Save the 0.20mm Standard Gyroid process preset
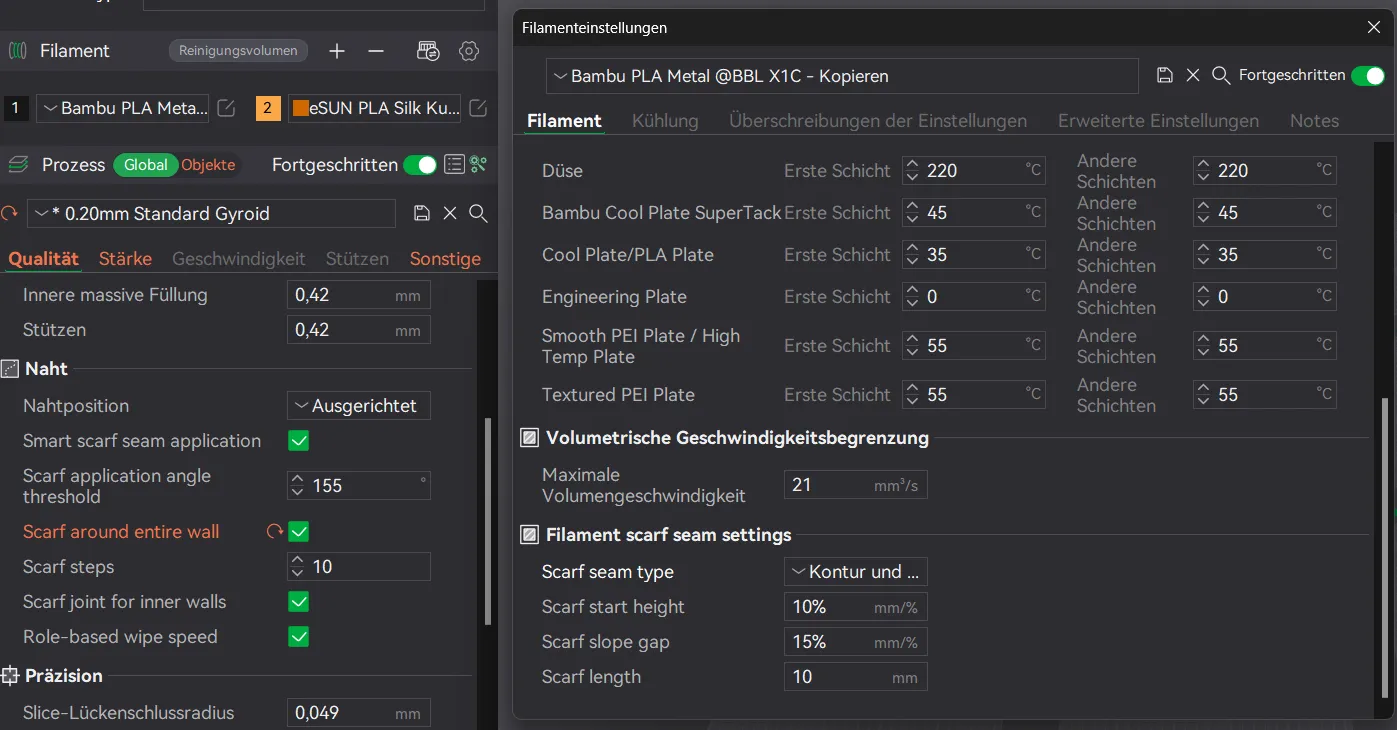This screenshot has width=1397, height=730. (422, 213)
